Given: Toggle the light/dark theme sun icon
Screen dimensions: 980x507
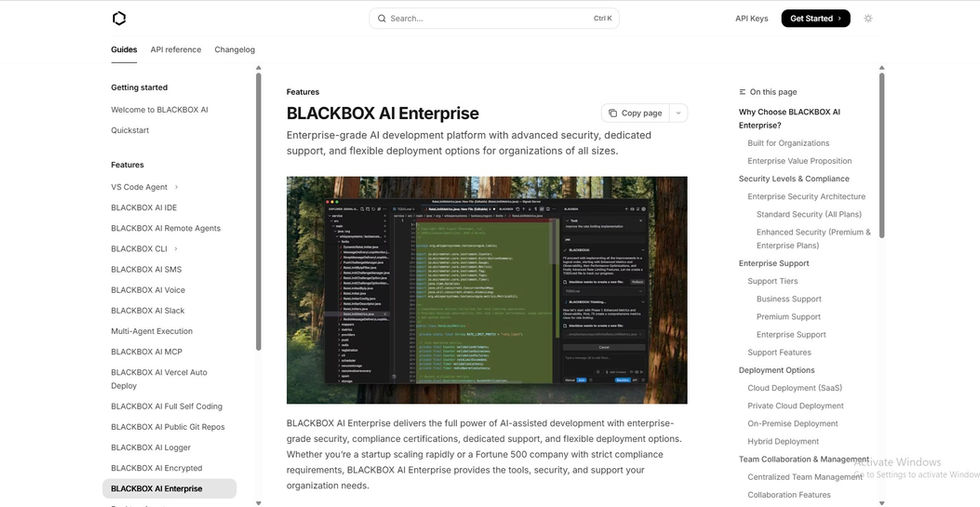Looking at the screenshot, I should pos(868,19).
